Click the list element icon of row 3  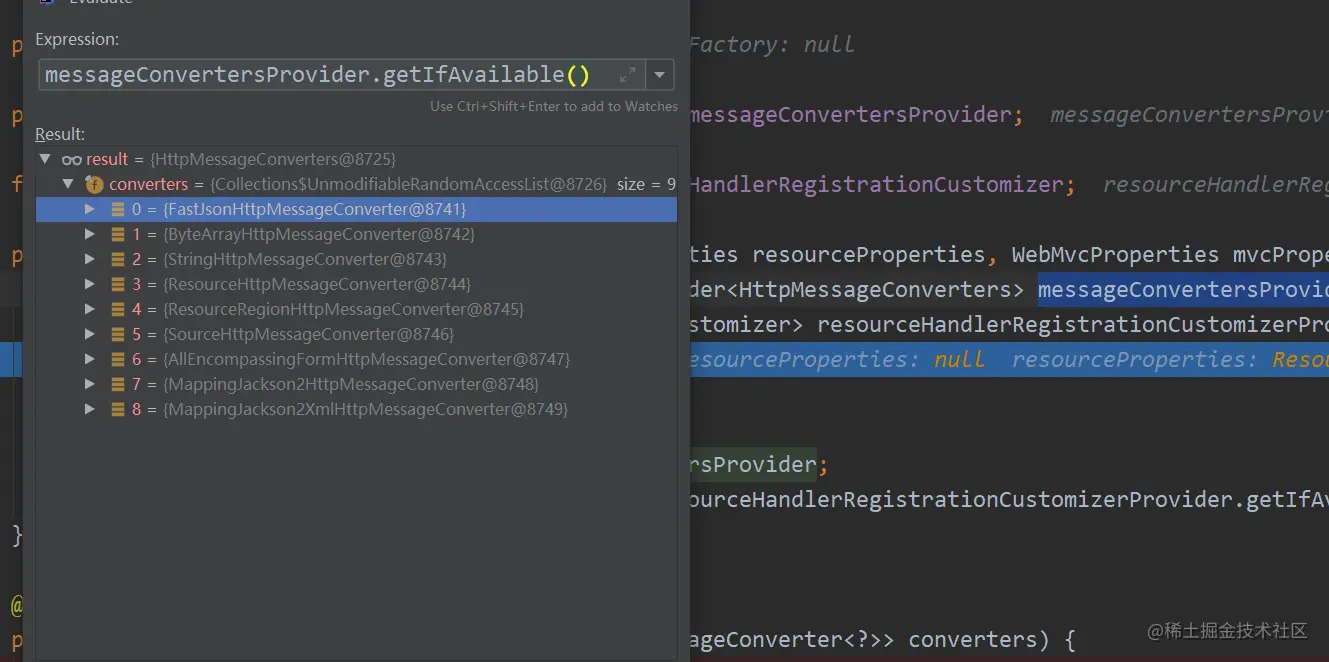tap(118, 284)
